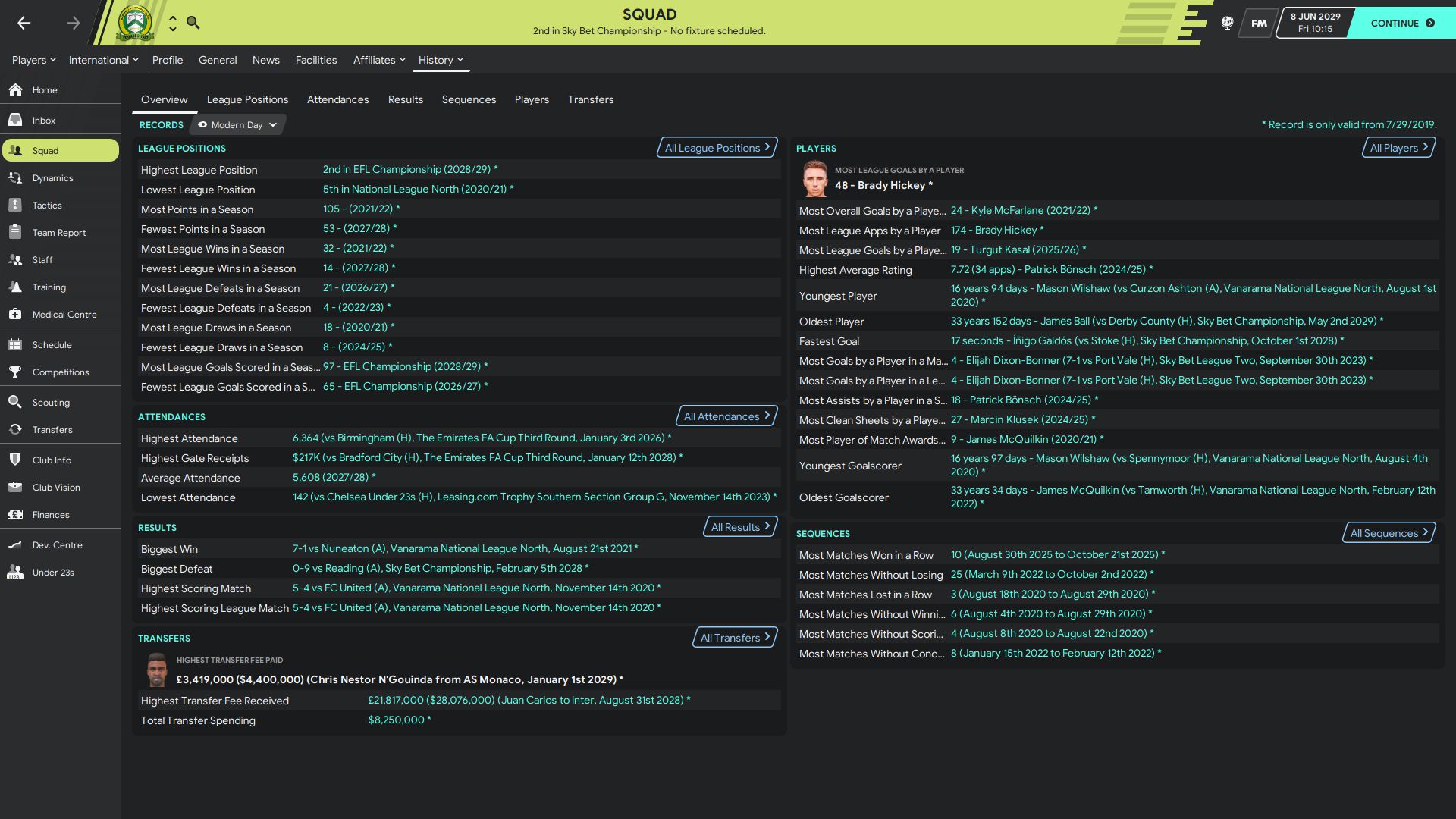Switch to the Results tab

[406, 99]
